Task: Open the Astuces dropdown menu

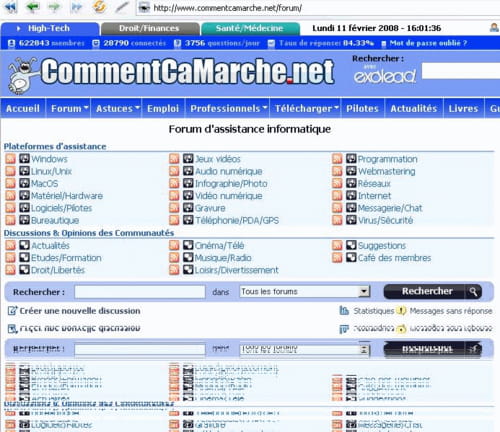Action: 117,108
